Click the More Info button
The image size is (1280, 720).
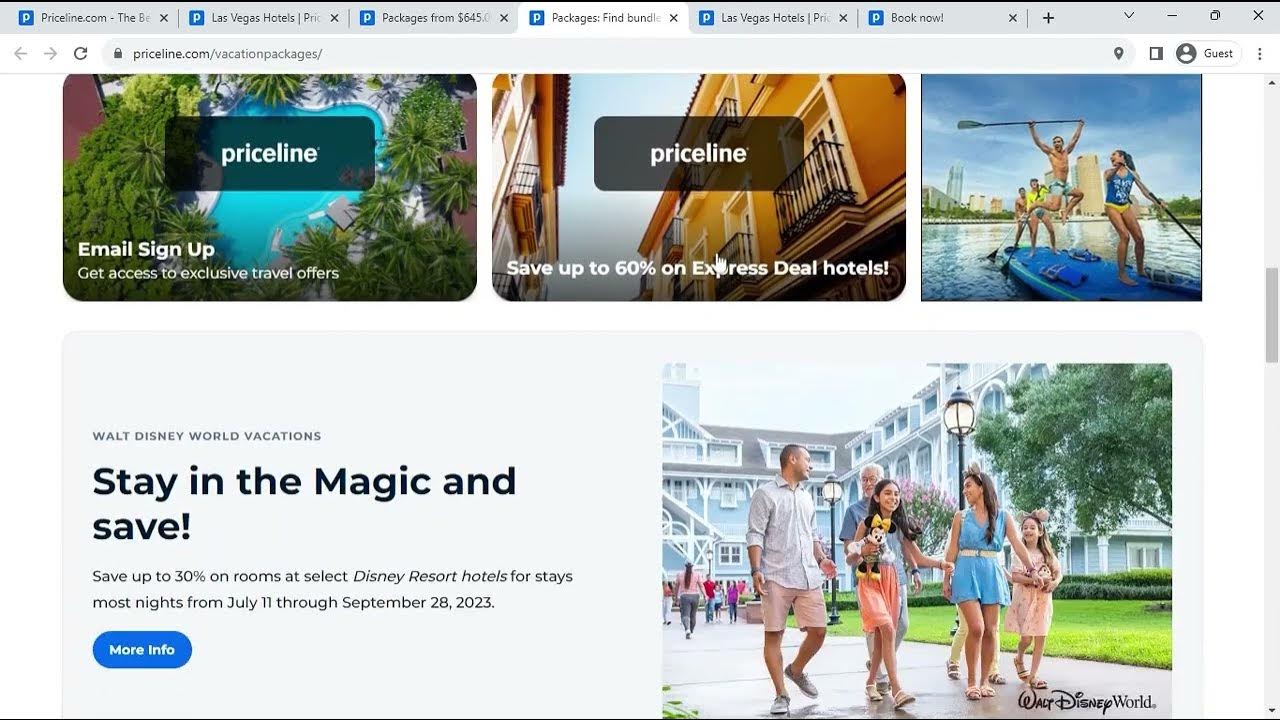[142, 650]
